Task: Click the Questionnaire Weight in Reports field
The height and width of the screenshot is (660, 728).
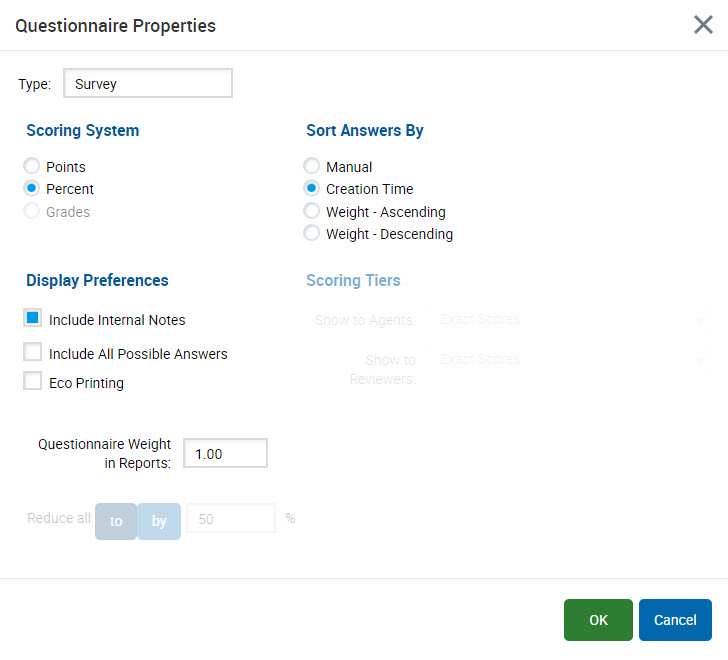Action: tap(225, 453)
